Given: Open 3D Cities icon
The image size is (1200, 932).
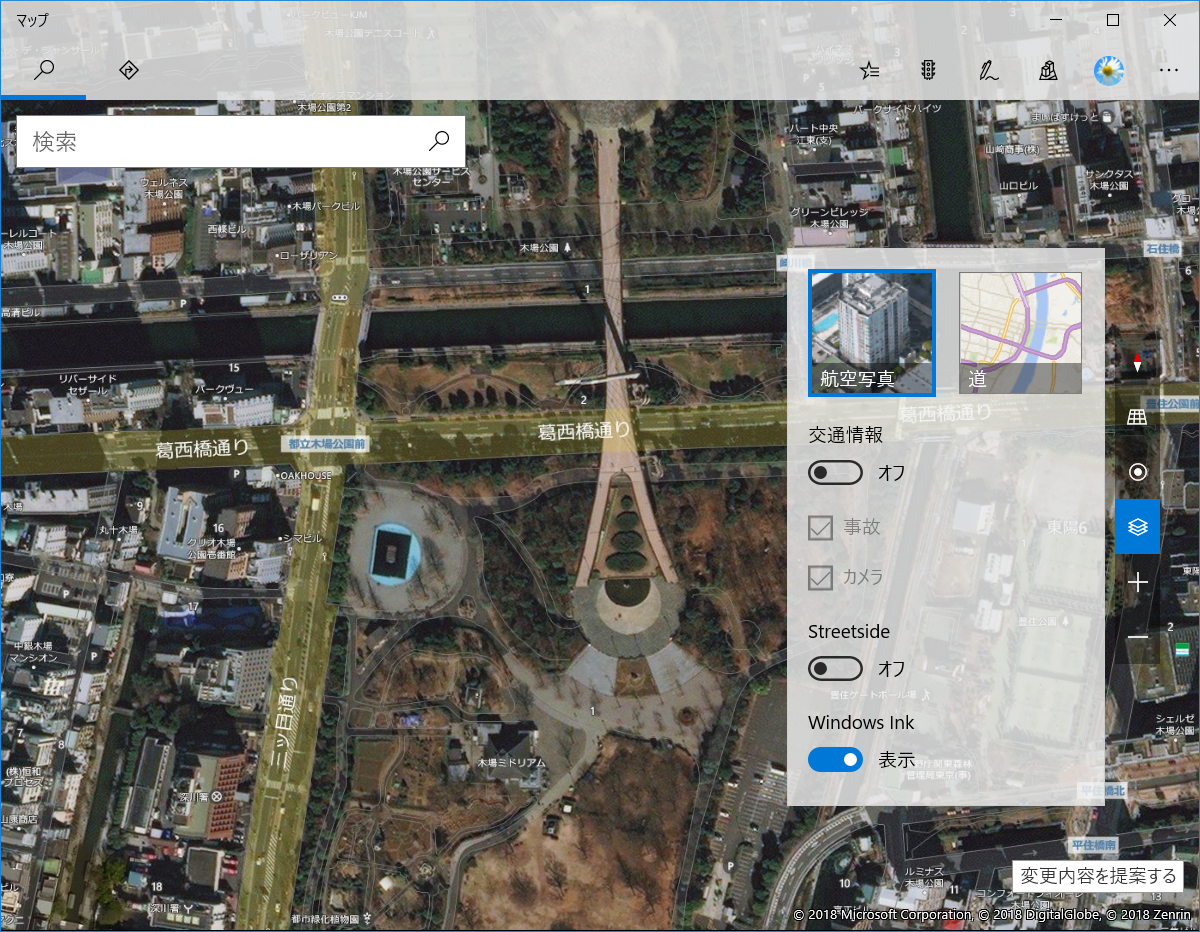Looking at the screenshot, I should coord(1048,70).
